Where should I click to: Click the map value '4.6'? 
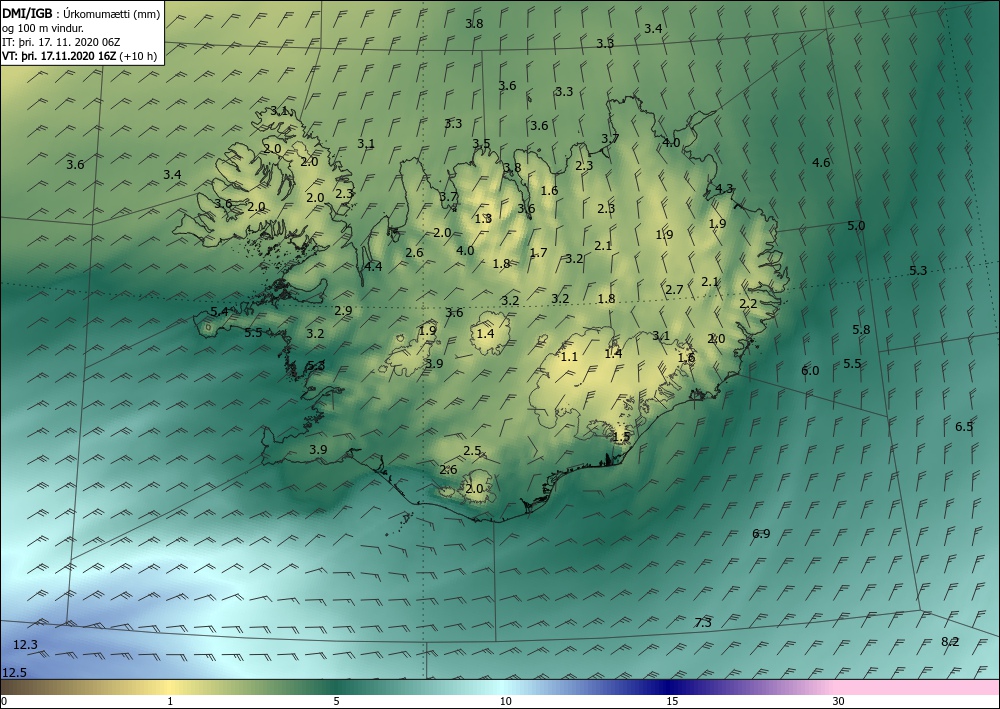(x=821, y=162)
